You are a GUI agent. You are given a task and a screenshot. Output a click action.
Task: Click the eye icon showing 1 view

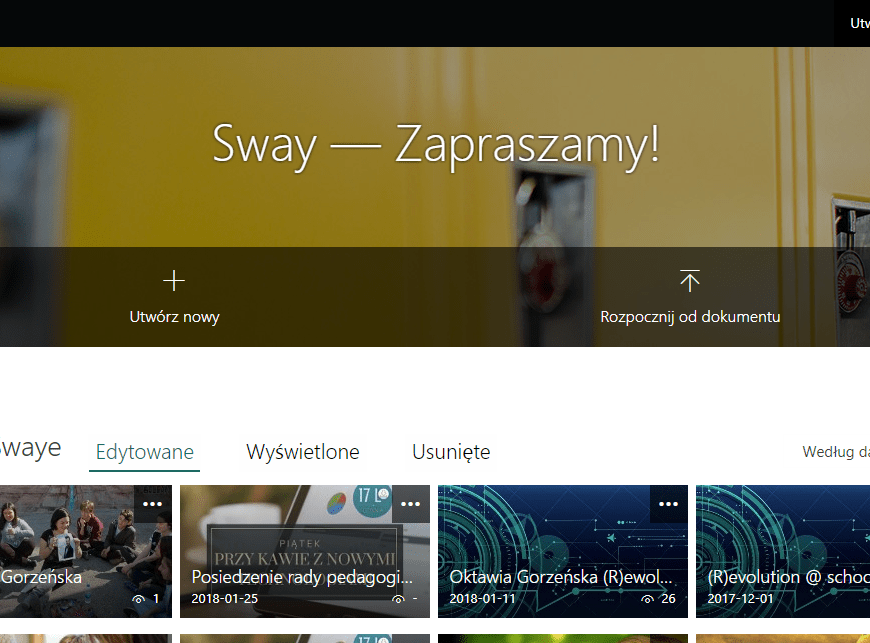tap(138, 599)
